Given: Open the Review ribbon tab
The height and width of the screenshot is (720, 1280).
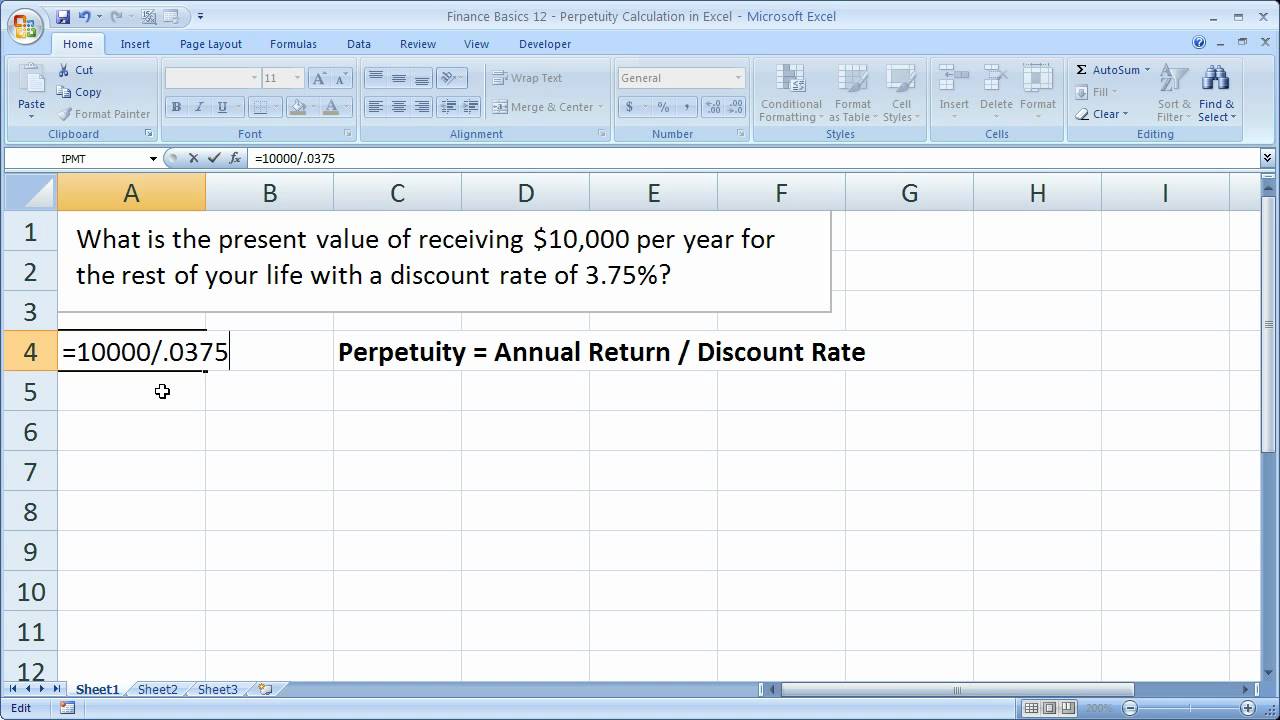Looking at the screenshot, I should coord(418,44).
